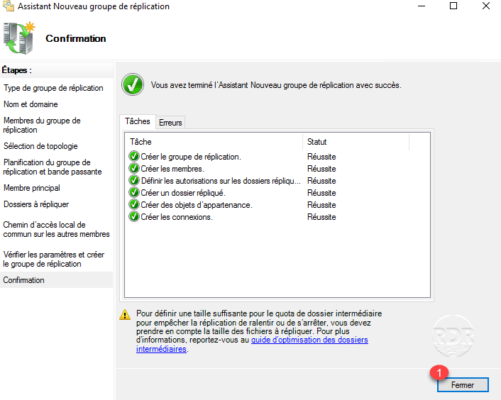Open the guide d'optimisation des dossiers intermédiaires link
This screenshot has height=400, width=501.
click(252, 344)
